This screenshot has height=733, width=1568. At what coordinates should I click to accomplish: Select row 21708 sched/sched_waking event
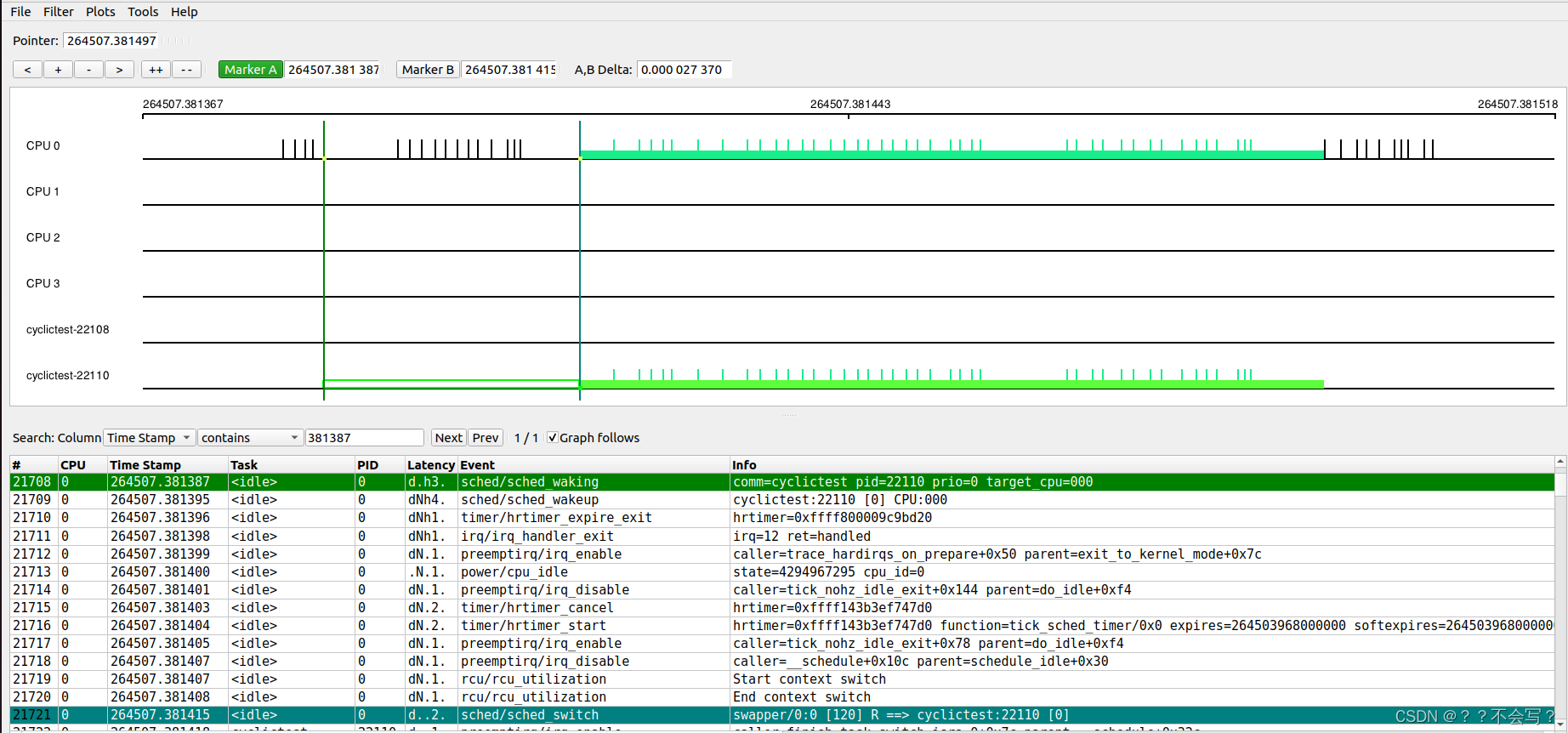tap(782, 482)
